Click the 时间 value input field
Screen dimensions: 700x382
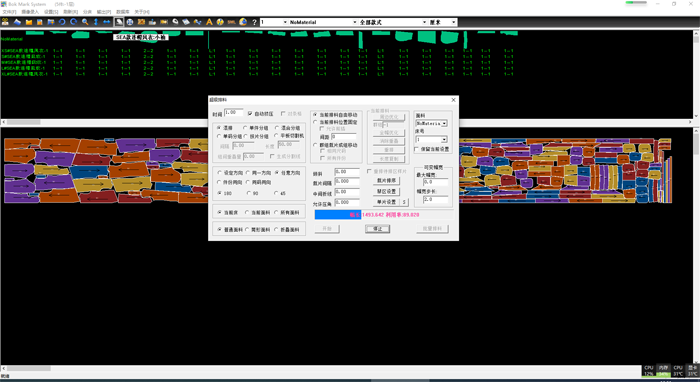click(x=234, y=112)
